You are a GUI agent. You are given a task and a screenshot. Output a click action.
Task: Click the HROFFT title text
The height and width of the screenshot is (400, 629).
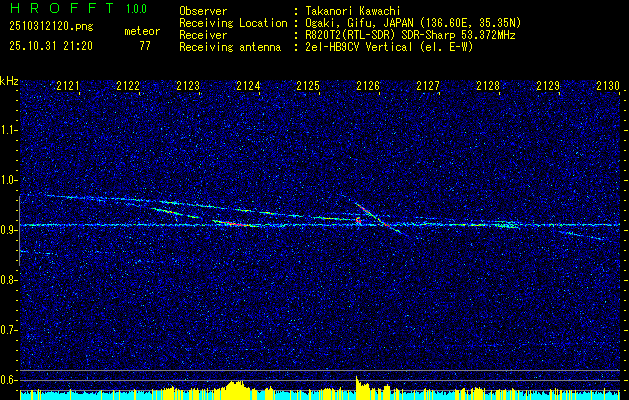(x=61, y=8)
